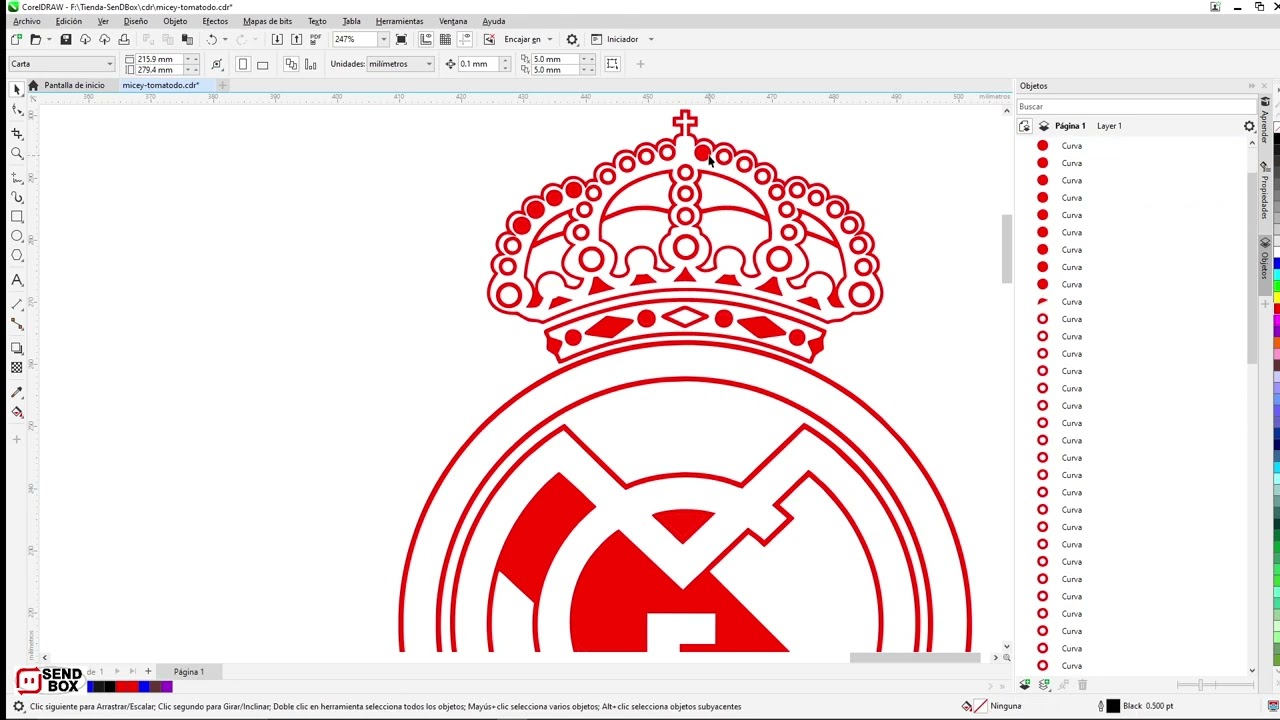Screen dimensions: 1280x720
Task: Switch to Pantalla de inicio tab
Action: click(x=74, y=85)
